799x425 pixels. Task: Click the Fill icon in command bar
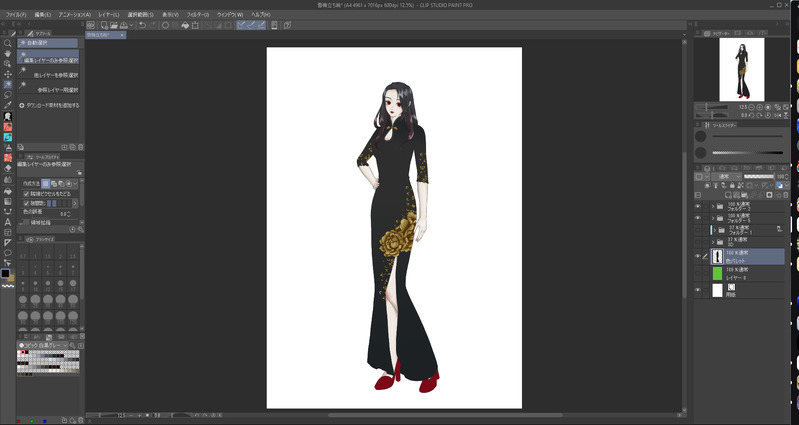click(x=185, y=25)
